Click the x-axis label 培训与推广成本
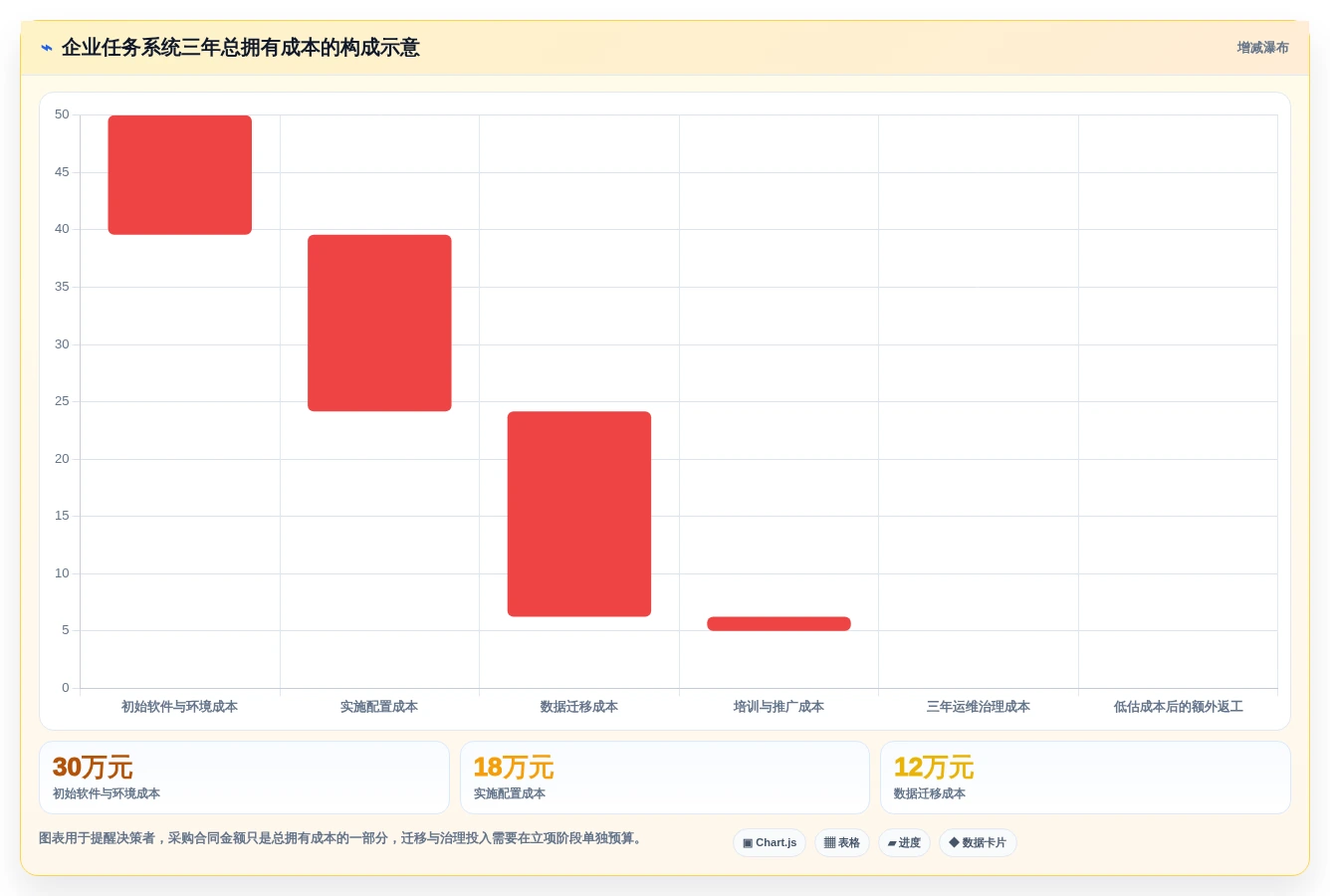 (x=778, y=707)
